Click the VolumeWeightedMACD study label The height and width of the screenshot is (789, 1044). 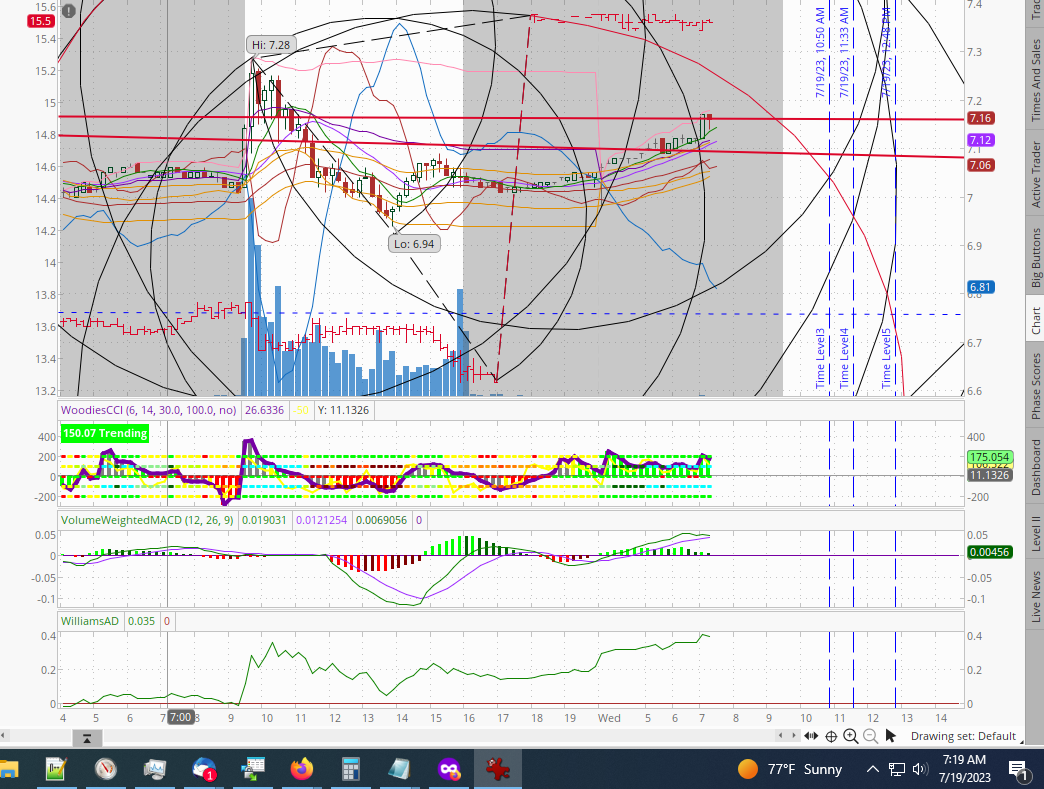(x=120, y=520)
